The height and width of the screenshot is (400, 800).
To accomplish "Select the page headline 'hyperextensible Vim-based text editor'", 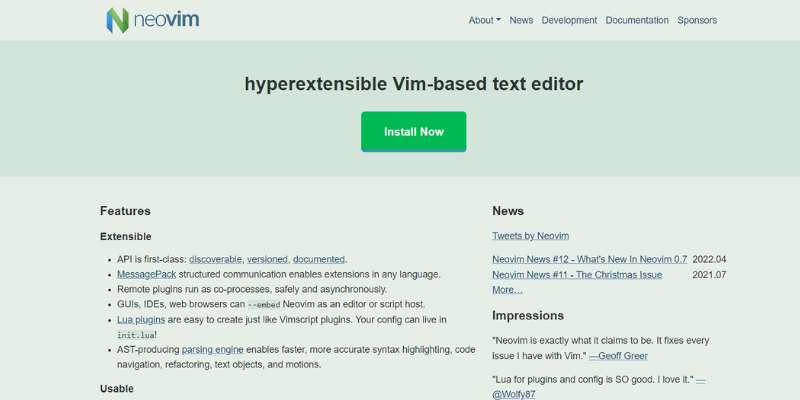I will (414, 84).
